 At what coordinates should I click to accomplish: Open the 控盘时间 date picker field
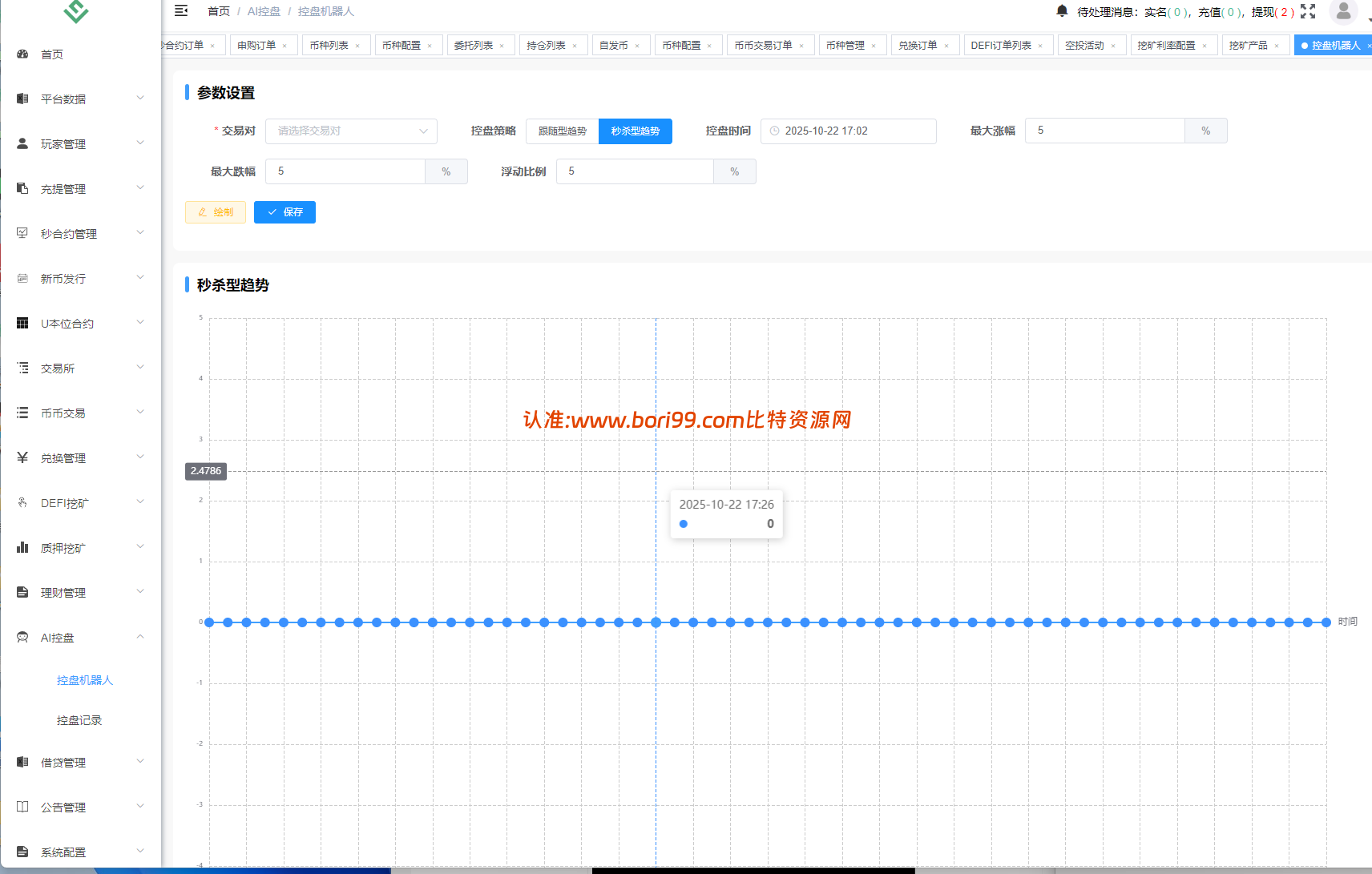pos(849,131)
